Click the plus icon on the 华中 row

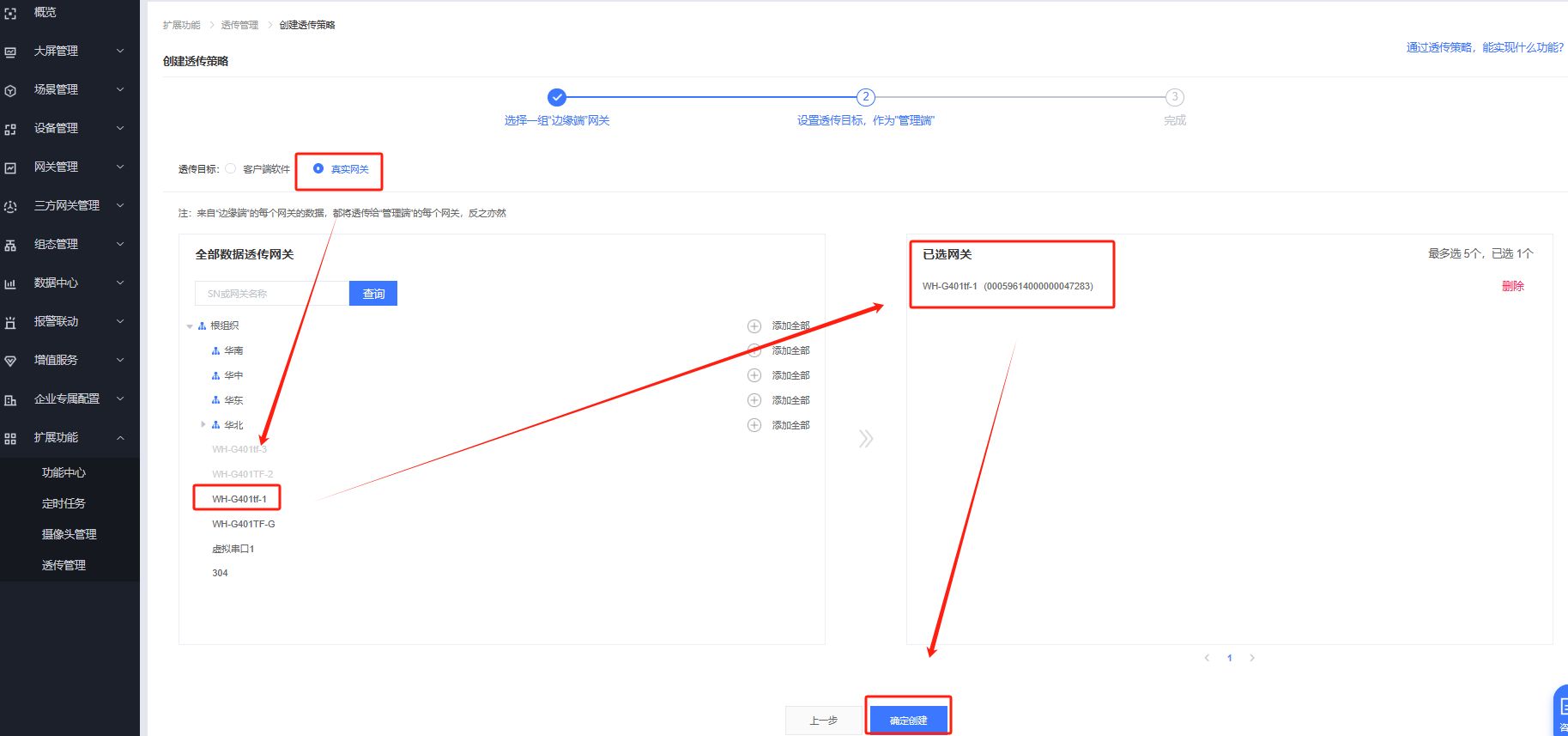pos(754,375)
